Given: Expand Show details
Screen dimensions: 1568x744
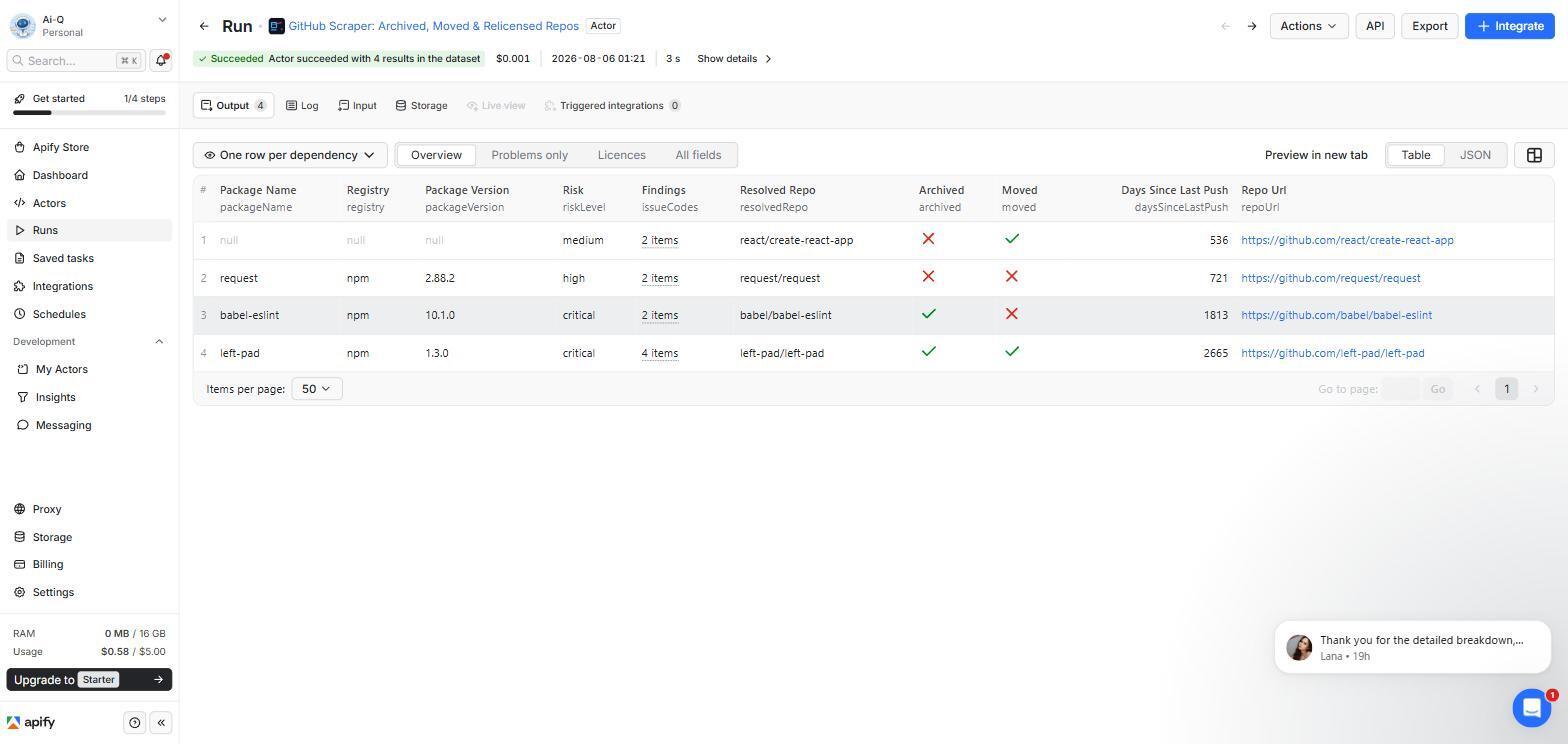Looking at the screenshot, I should [735, 59].
